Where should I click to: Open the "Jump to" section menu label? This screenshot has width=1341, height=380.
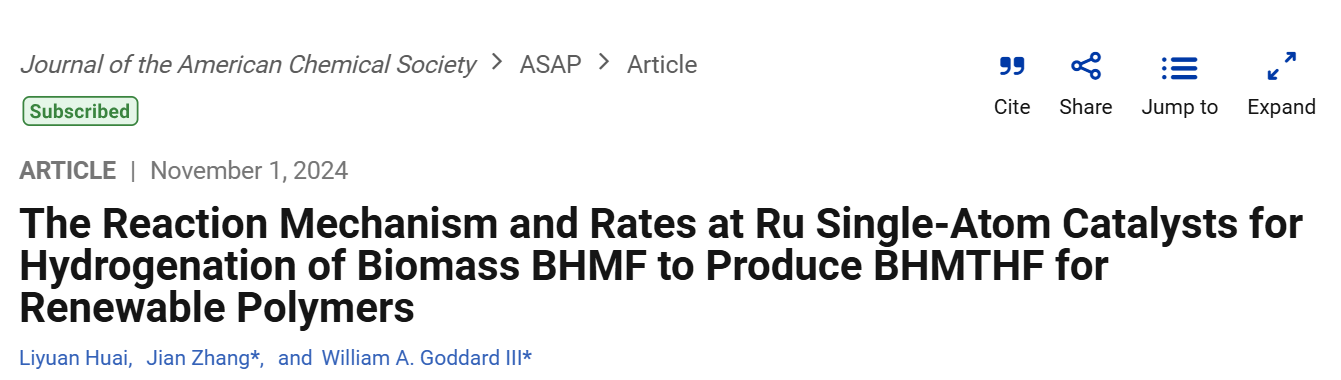(1180, 107)
